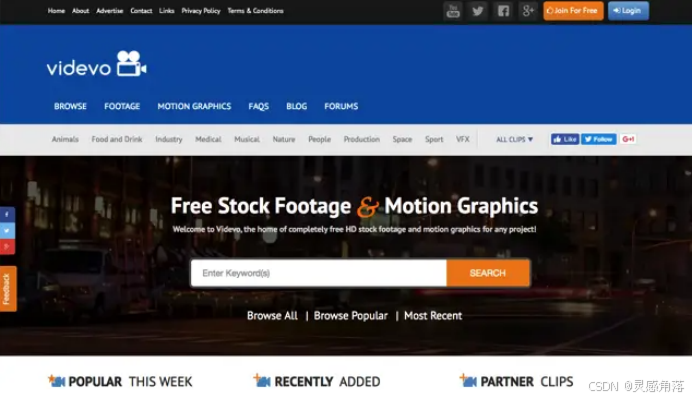Image resolution: width=692 pixels, height=400 pixels.
Task: Click the Facebook Like button
Action: point(564,139)
